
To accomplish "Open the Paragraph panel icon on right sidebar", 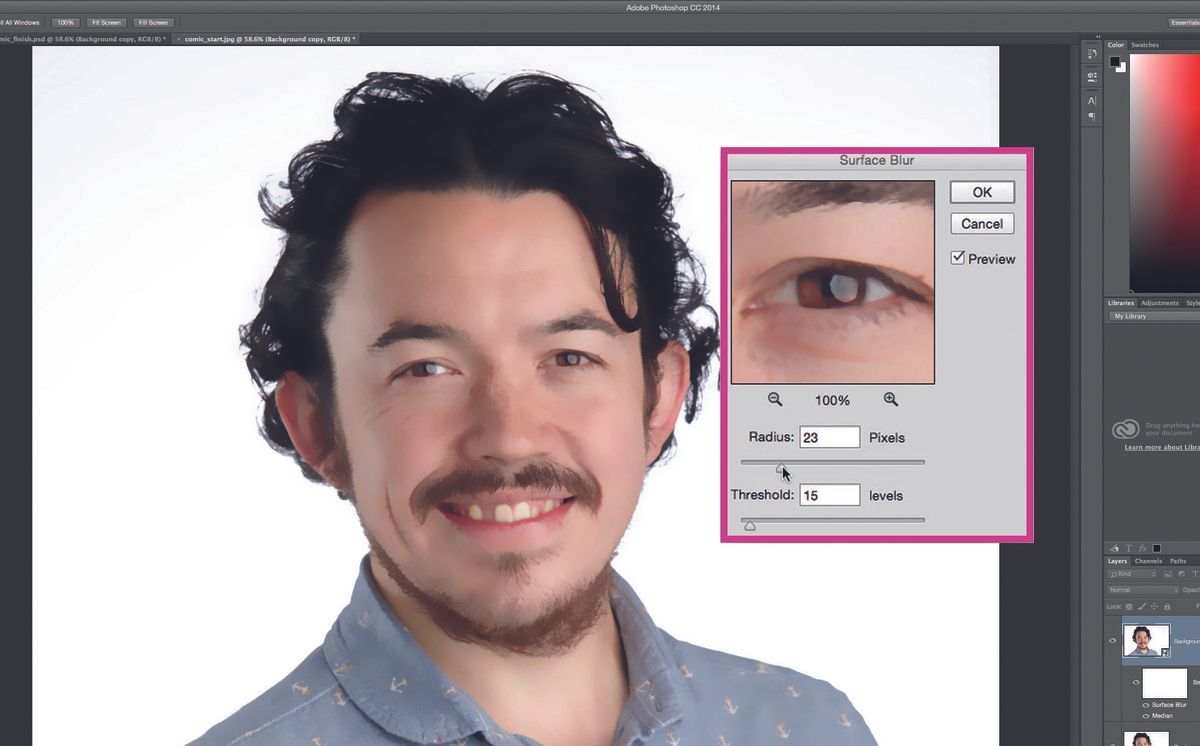I will (x=1092, y=115).
